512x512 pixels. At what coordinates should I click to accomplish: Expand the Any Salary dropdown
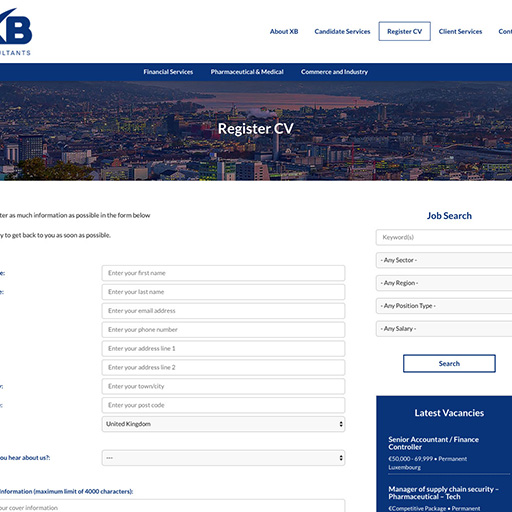click(x=444, y=329)
